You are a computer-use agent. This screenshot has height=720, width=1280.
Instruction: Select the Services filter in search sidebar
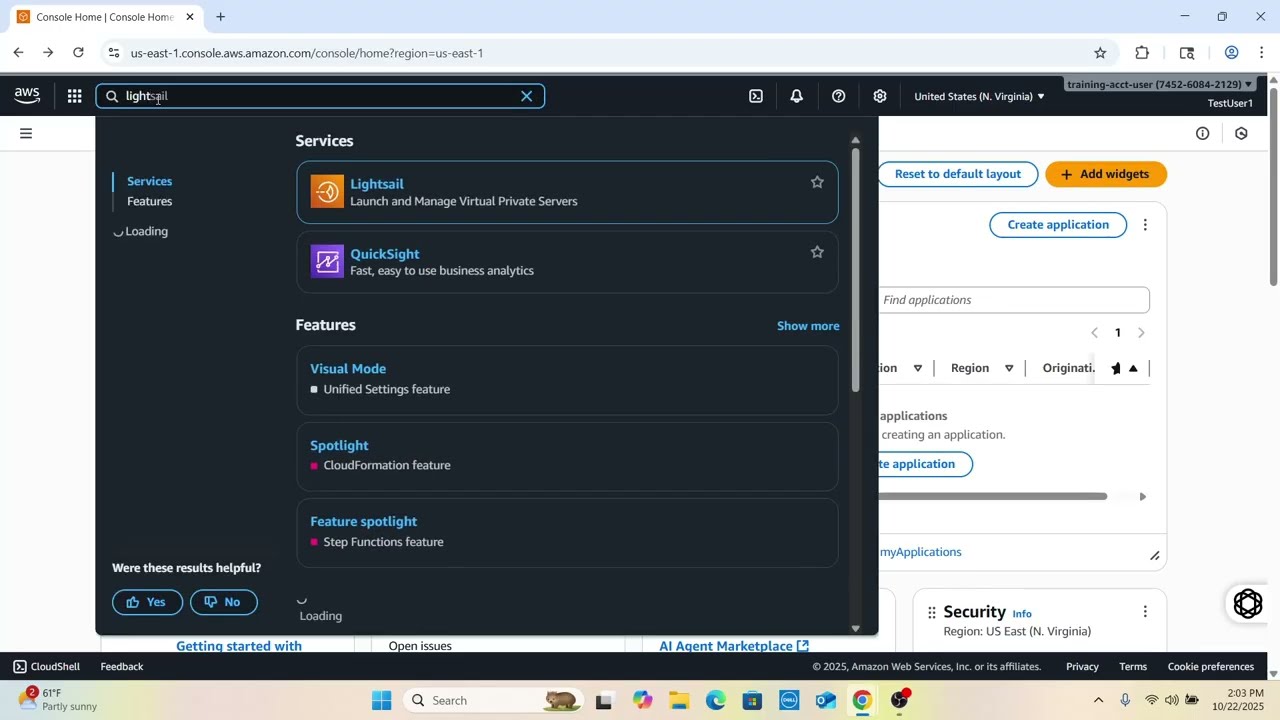[x=150, y=181]
